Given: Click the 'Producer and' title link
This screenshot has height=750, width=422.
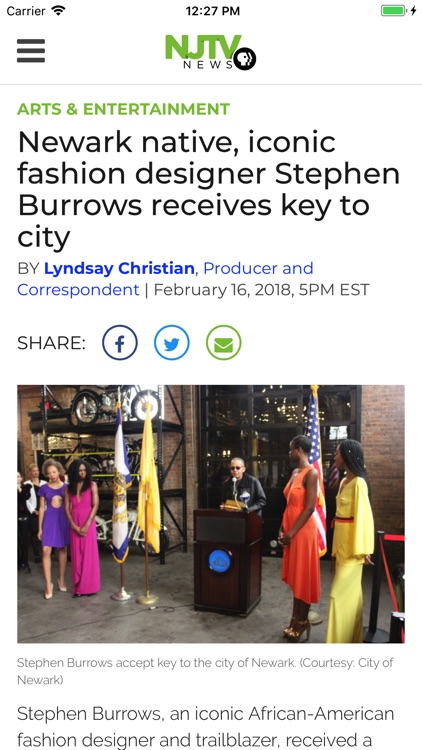Looking at the screenshot, I should pos(258,268).
